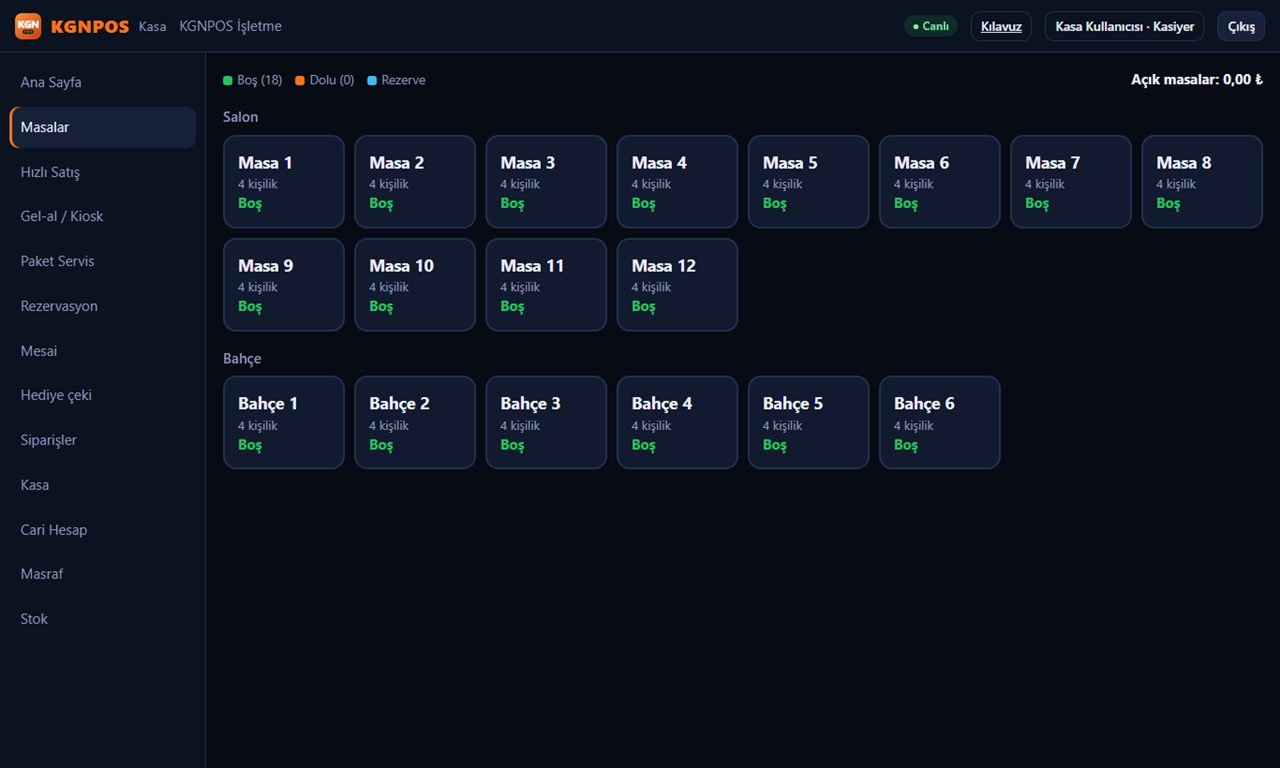This screenshot has width=1280, height=768.
Task: Open Hızlı Satış from sidebar
Action: [103, 172]
